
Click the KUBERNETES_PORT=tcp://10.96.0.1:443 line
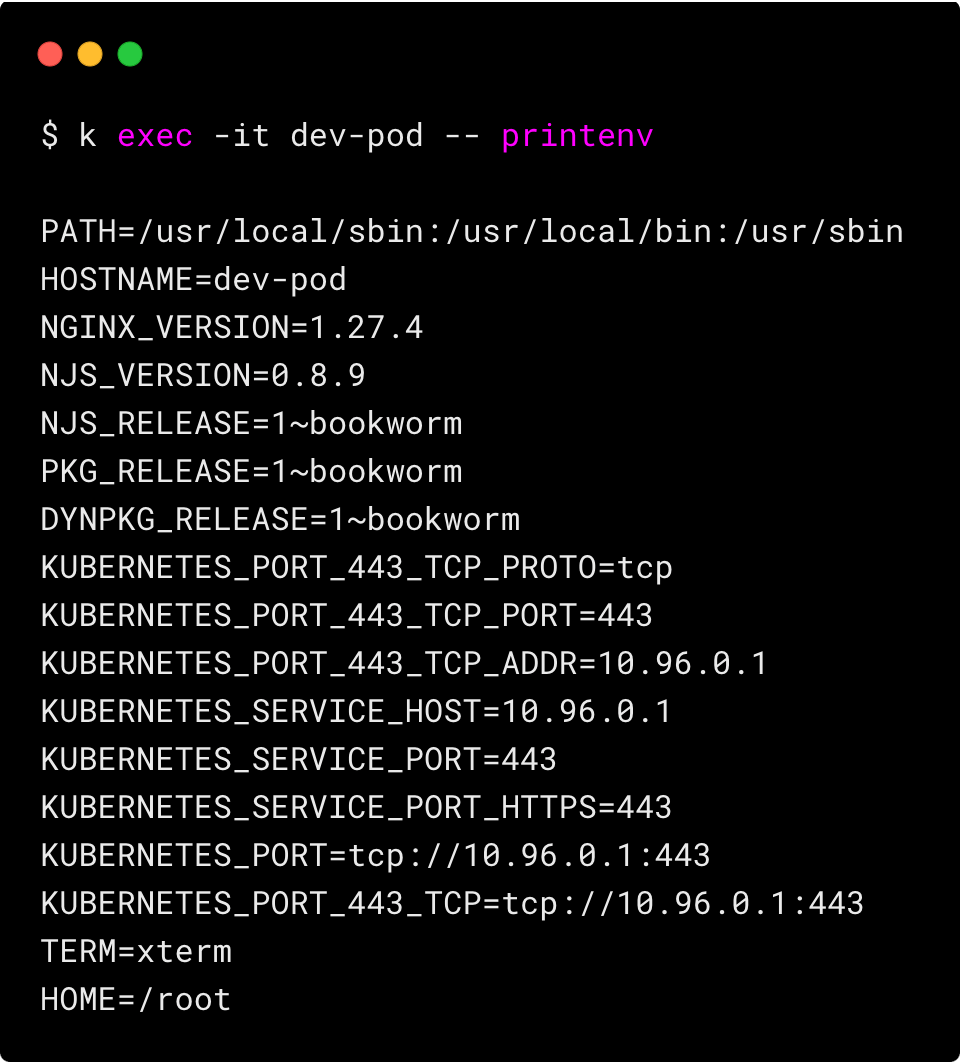coord(376,856)
